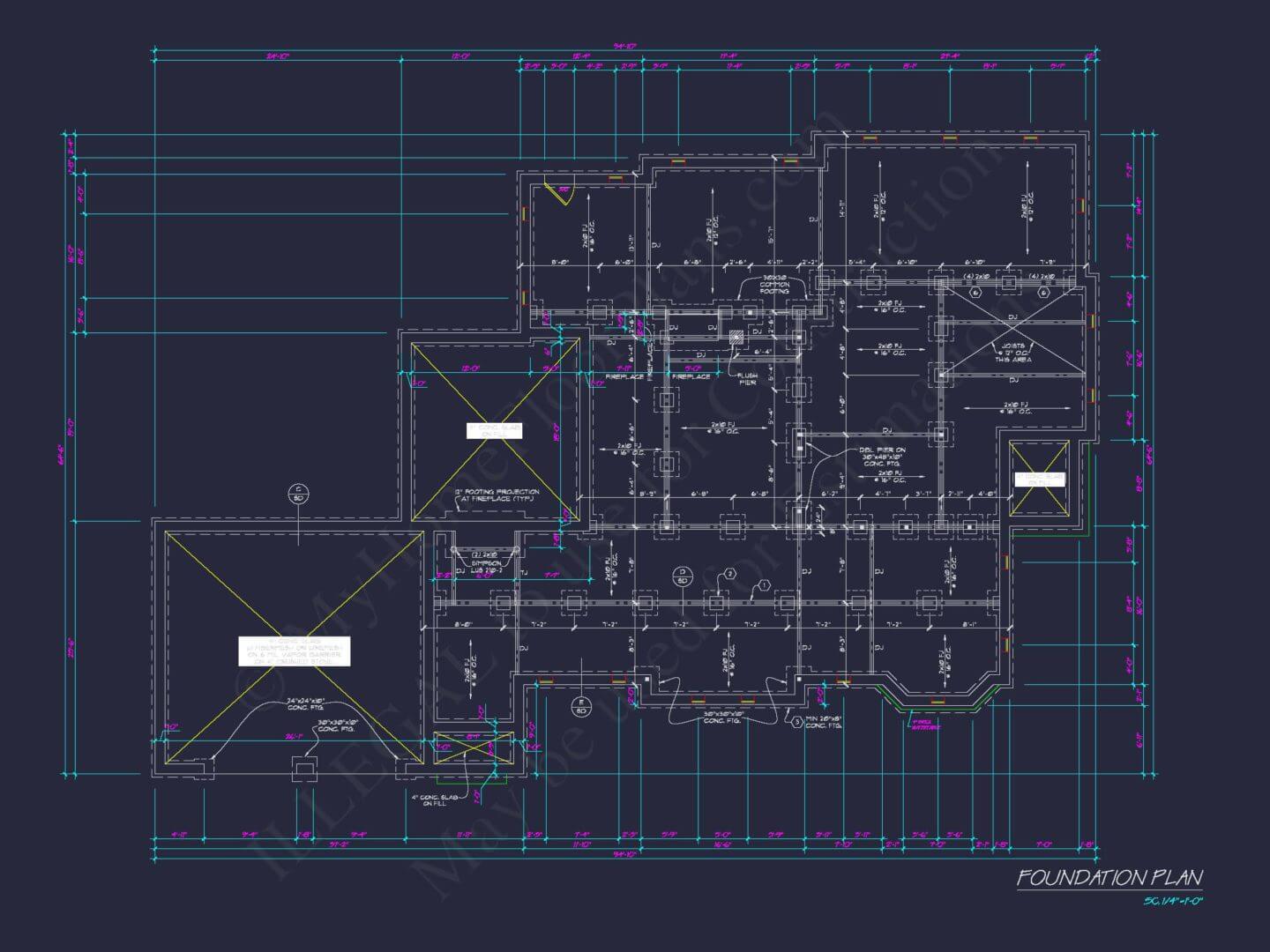The height and width of the screenshot is (952, 1270).
Task: Click the 6'-11" vertical dimension at right
Action: point(1140,739)
